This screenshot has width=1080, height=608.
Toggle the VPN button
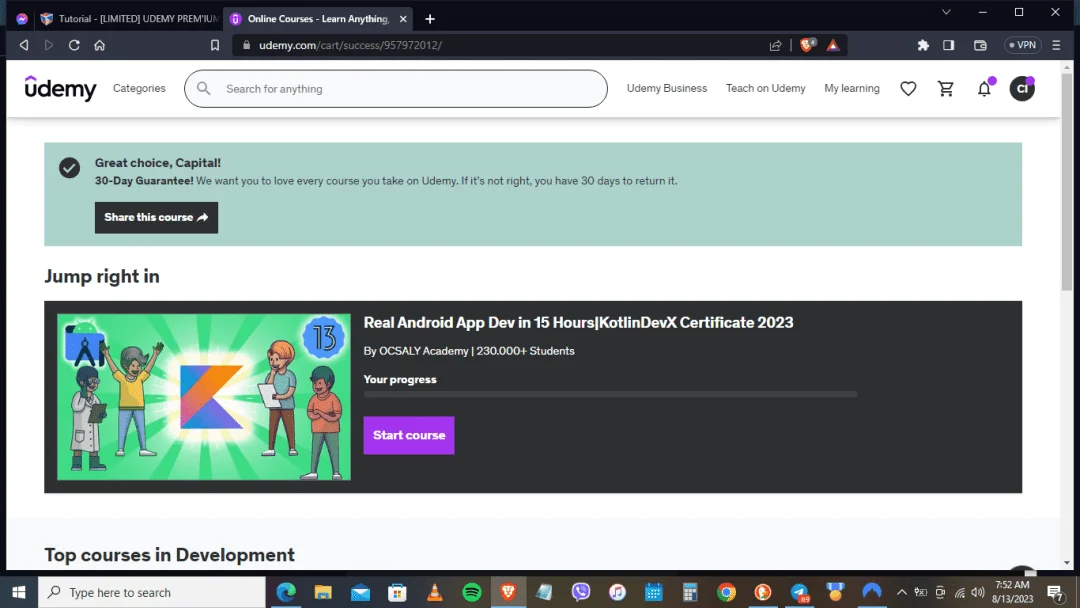pyautogui.click(x=1022, y=45)
